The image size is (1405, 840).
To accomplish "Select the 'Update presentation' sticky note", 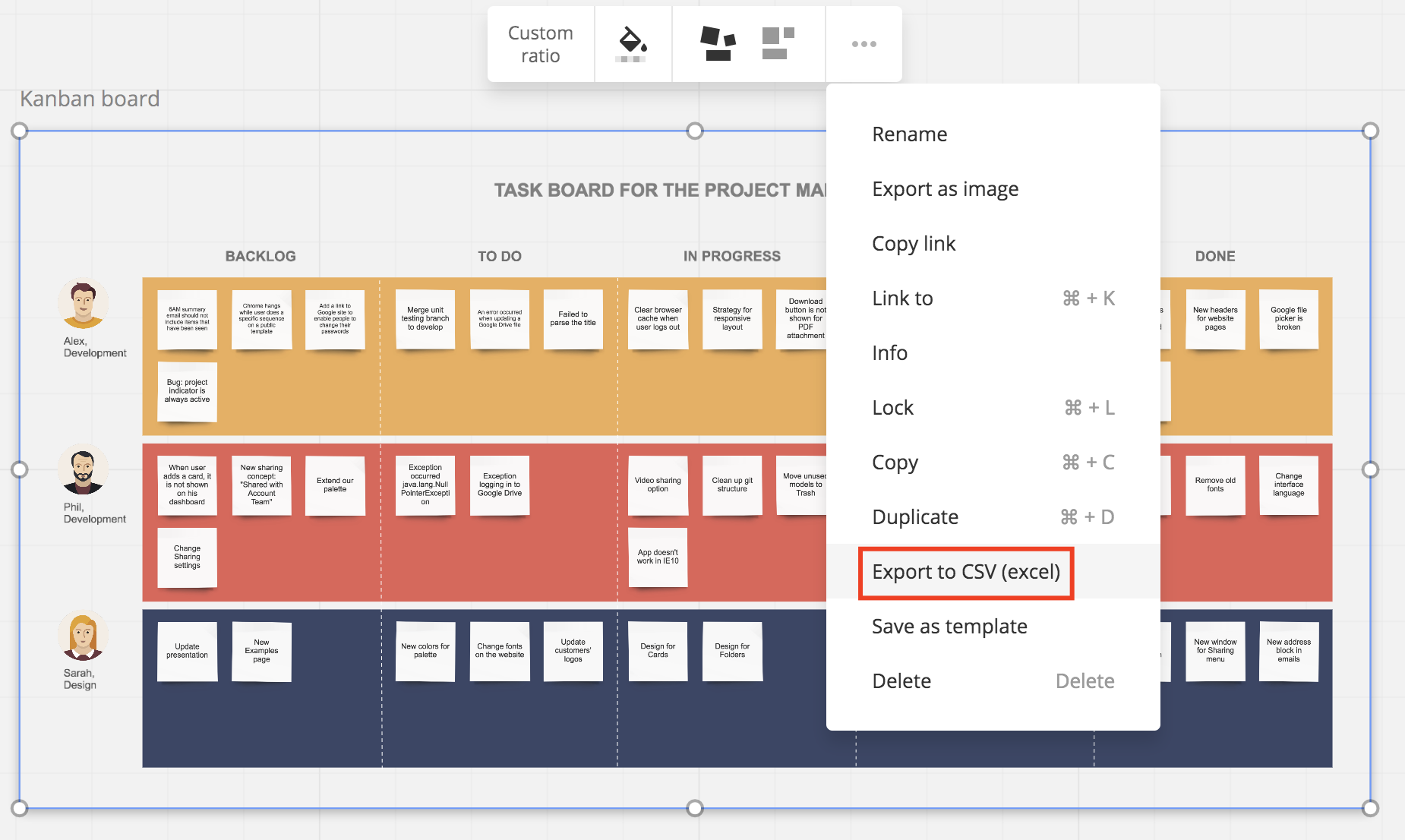I will click(187, 651).
